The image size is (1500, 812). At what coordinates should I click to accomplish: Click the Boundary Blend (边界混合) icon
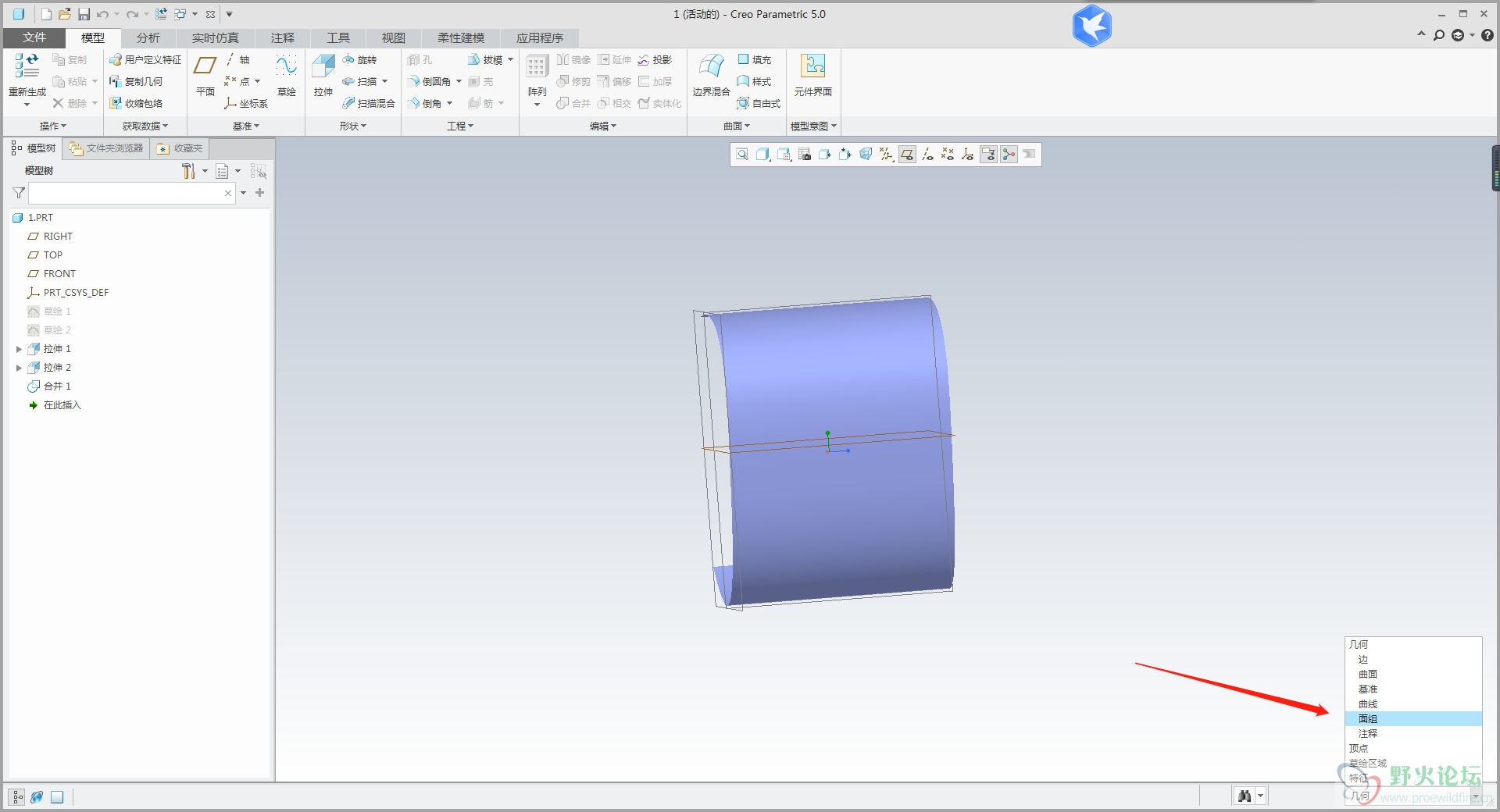711,67
